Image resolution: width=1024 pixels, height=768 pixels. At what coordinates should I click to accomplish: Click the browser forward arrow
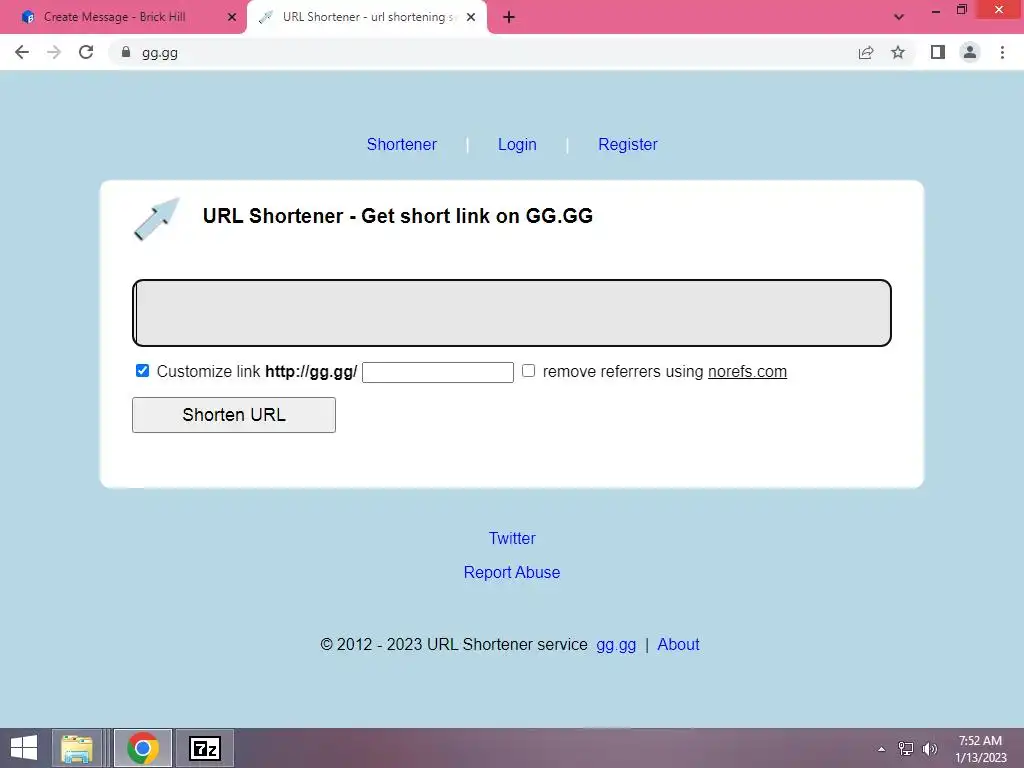tap(54, 52)
